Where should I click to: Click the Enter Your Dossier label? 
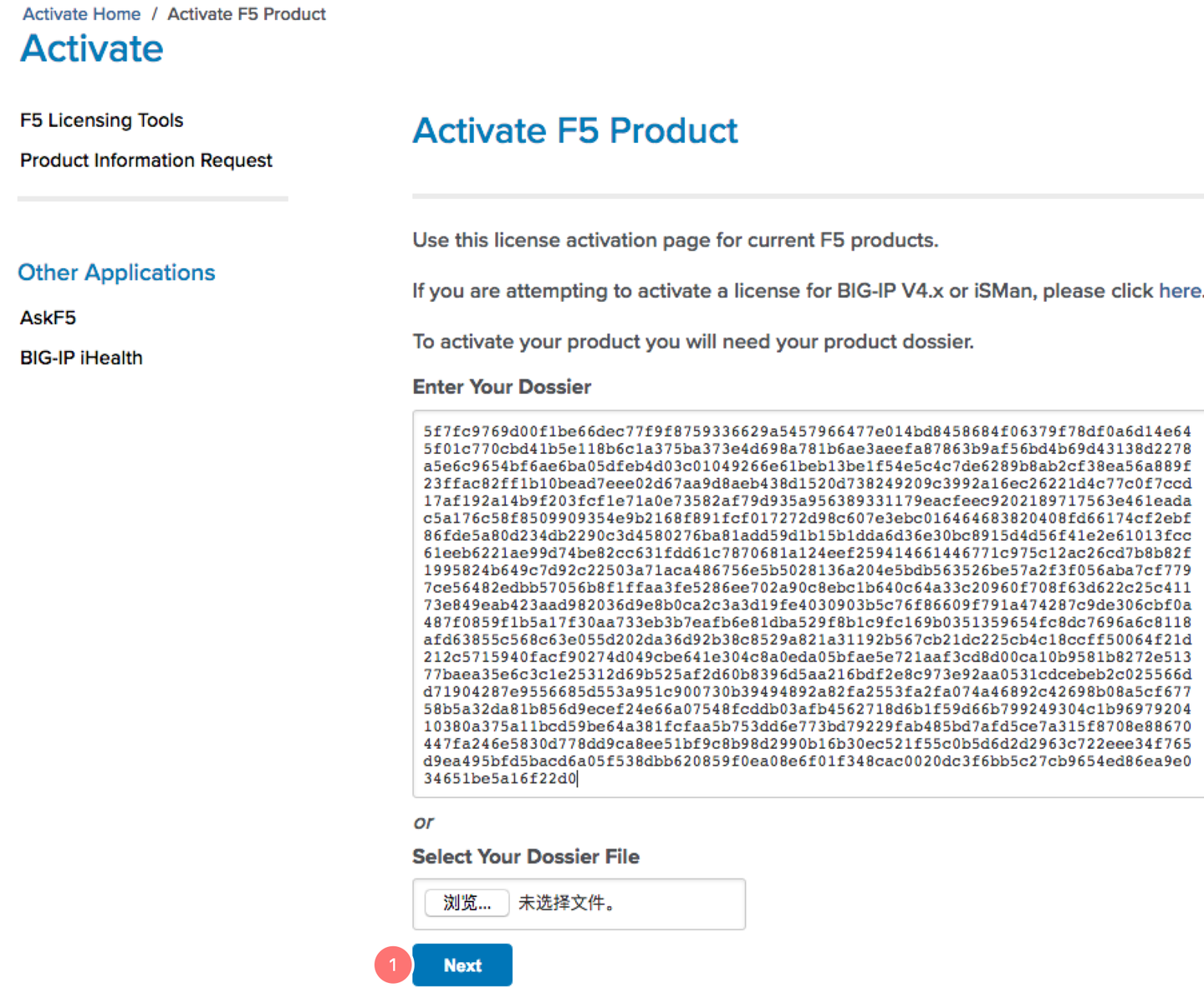(x=502, y=387)
